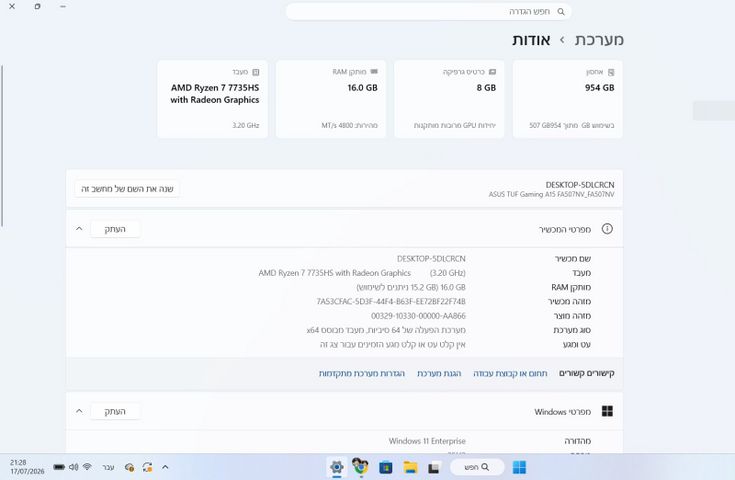Open Wi-Fi network settings from tray
This screenshot has height=480, width=735.
coord(87,467)
